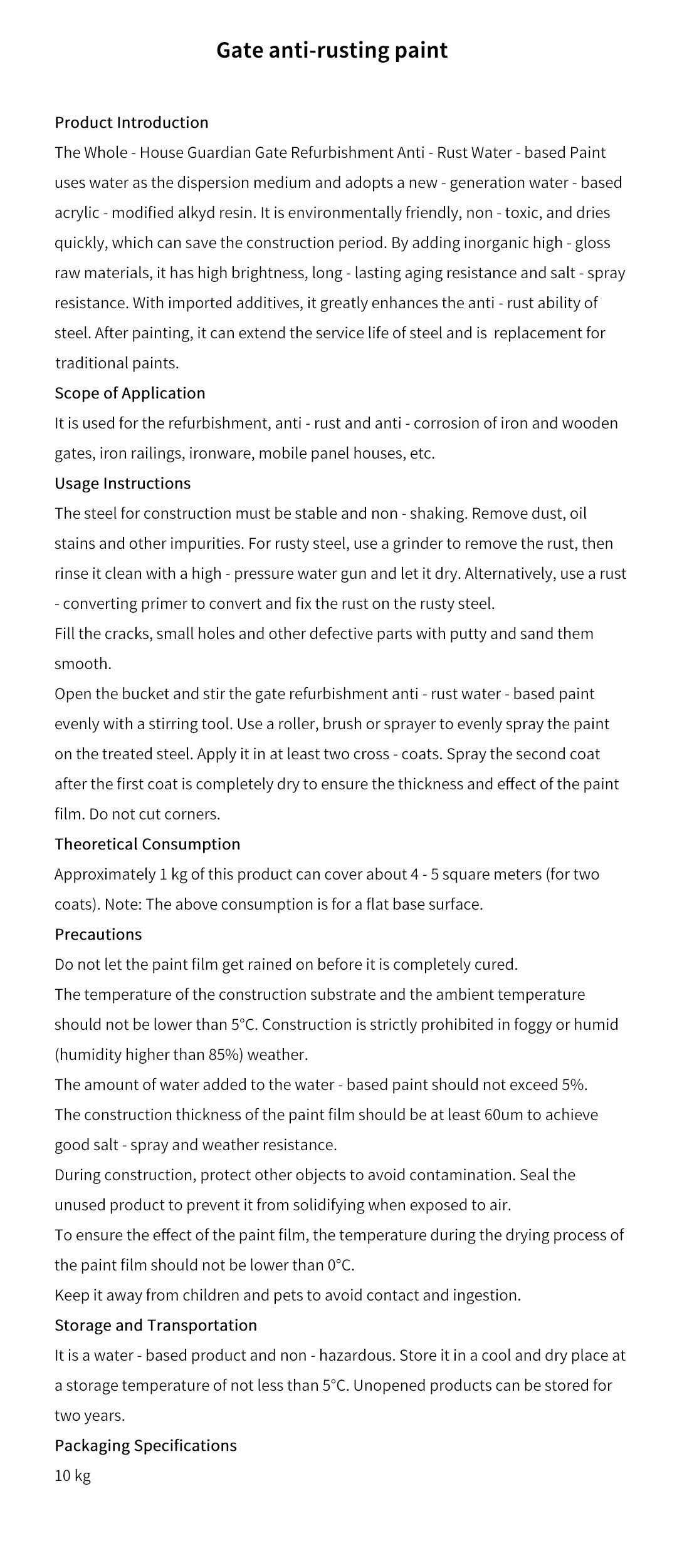Click the line starting 'Approximately 1 kg'
This screenshot has width=677, height=1568.
coord(327,874)
